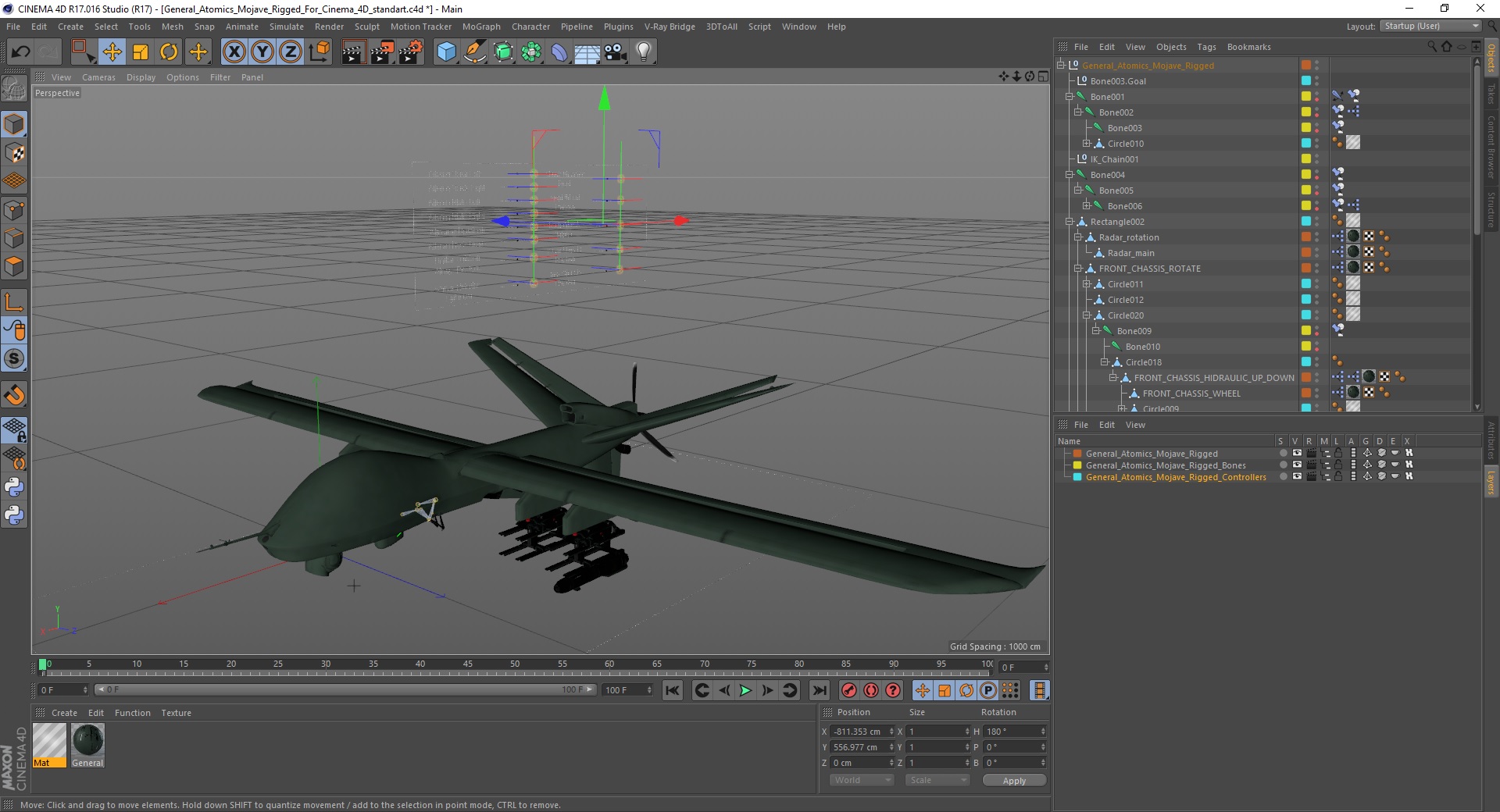
Task: Collapse Rectangle002 hierarchy
Action: (x=1070, y=222)
